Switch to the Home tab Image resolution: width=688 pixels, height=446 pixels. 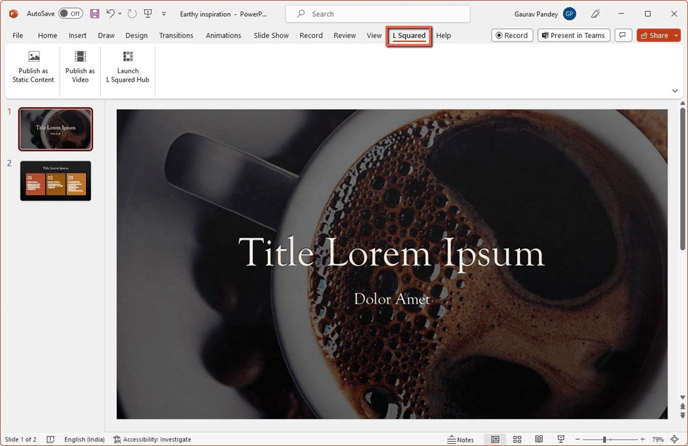point(47,36)
